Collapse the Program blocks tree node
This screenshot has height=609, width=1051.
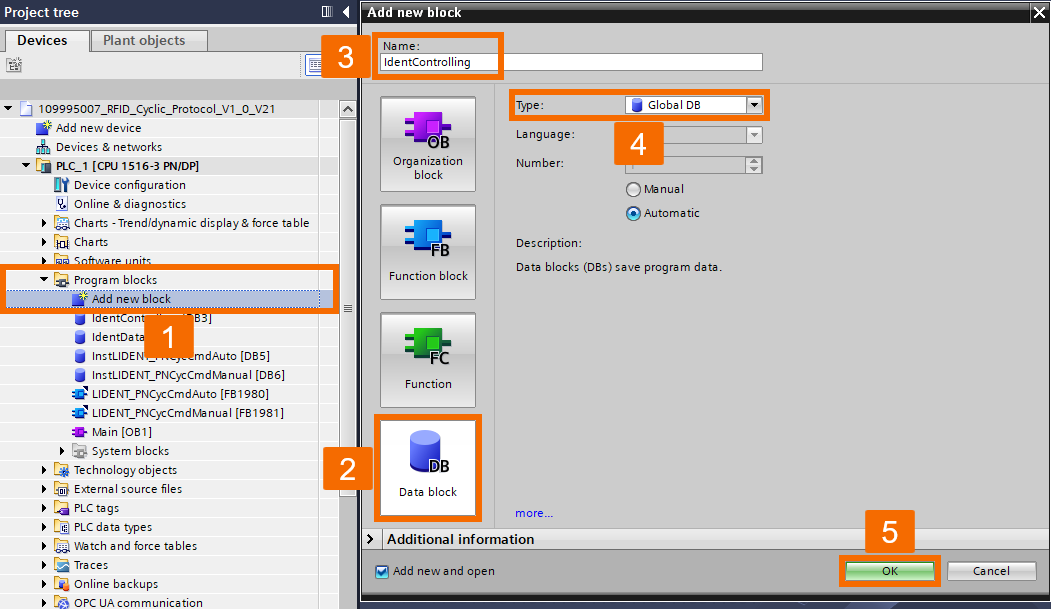[x=44, y=279]
